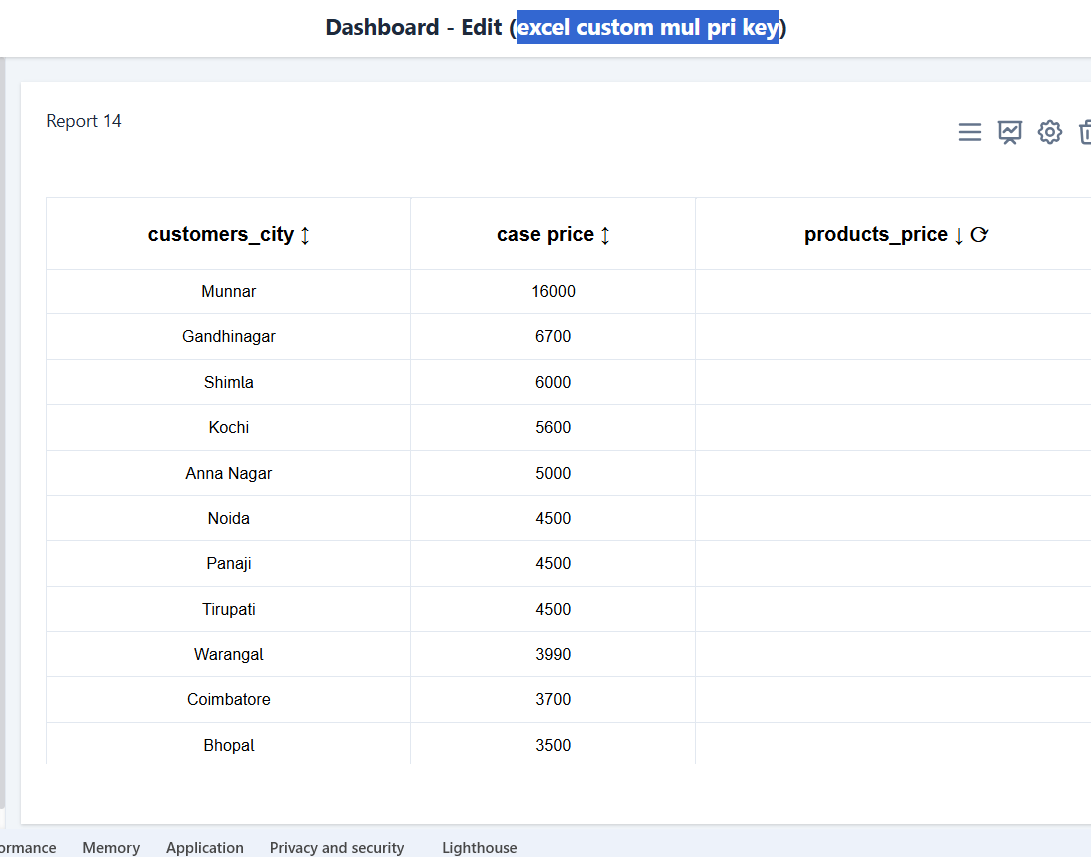Open the Privacy and security tab
The height and width of the screenshot is (857, 1091).
[x=337, y=847]
